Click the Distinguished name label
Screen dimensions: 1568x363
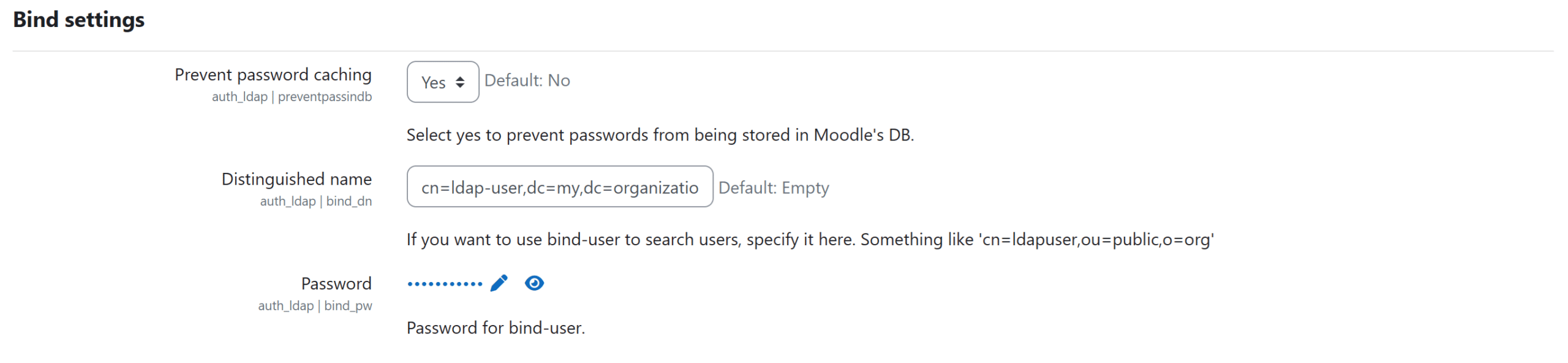pyautogui.click(x=296, y=179)
